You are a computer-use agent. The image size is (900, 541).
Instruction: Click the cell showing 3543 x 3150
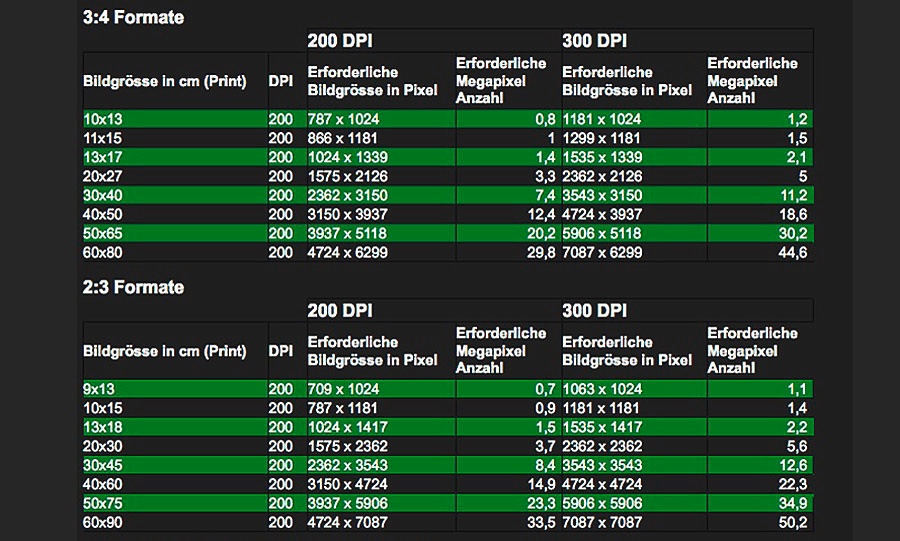point(602,195)
